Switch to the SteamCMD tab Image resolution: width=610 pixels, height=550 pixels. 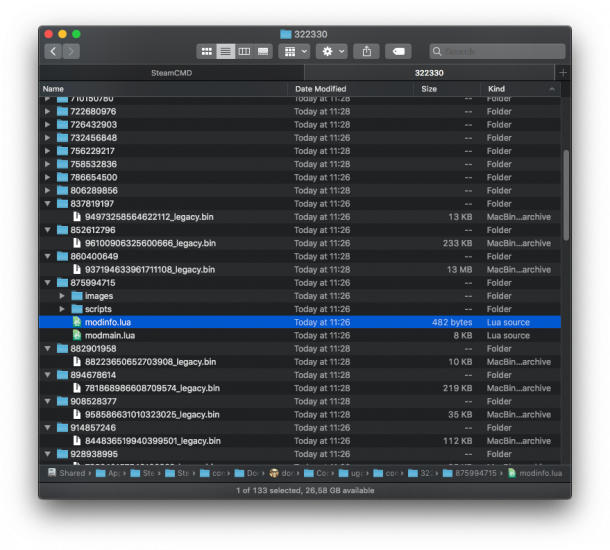click(171, 73)
